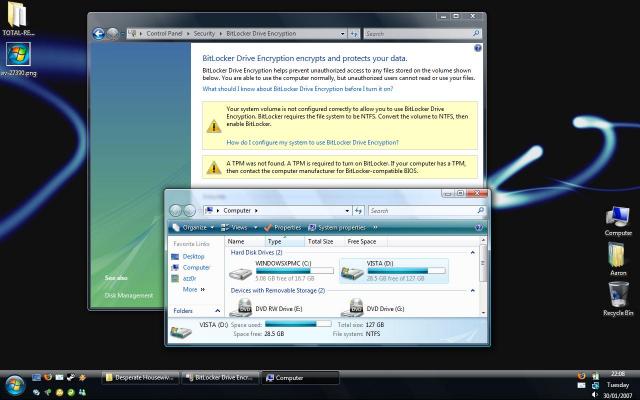640x400 pixels.
Task: Open 'What should I know about BitLocker' link
Action: pos(298,89)
